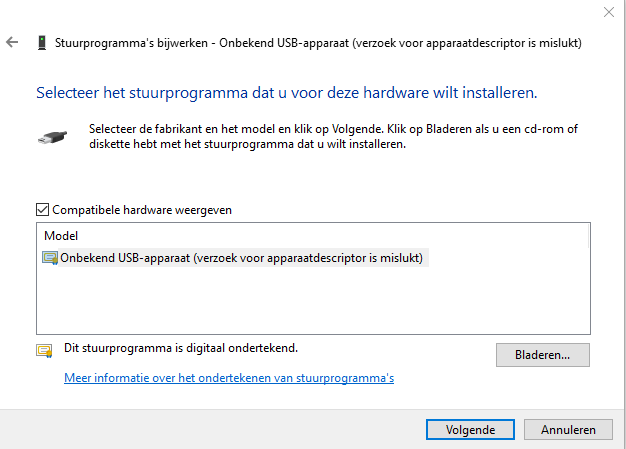Click empty area in the model list
626x449 pixels.
pyautogui.click(x=313, y=301)
